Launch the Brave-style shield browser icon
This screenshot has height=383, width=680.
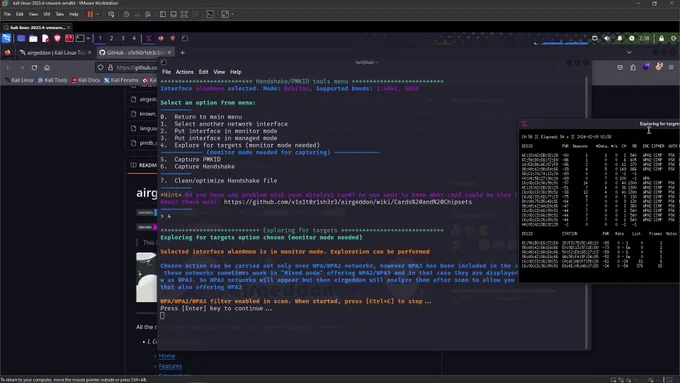coord(57,38)
